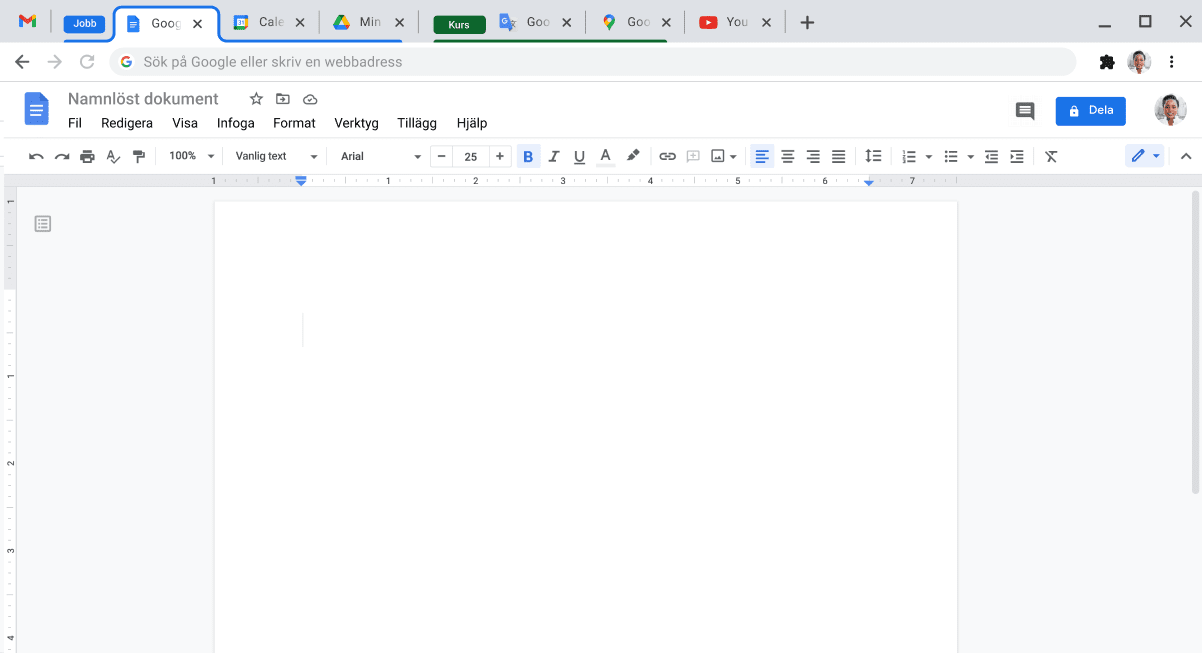Open the Verktyg menu
Viewport: 1202px width, 653px height.
356,123
